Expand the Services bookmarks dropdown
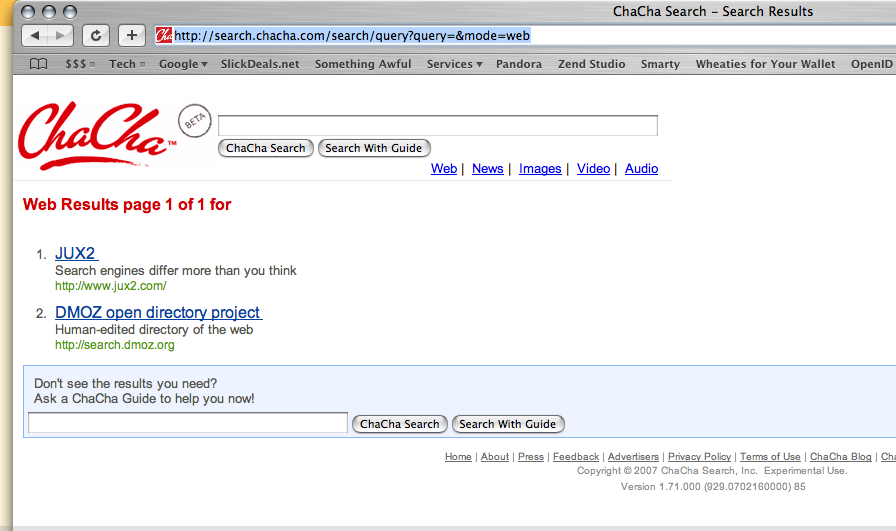The height and width of the screenshot is (531, 896). pos(454,64)
